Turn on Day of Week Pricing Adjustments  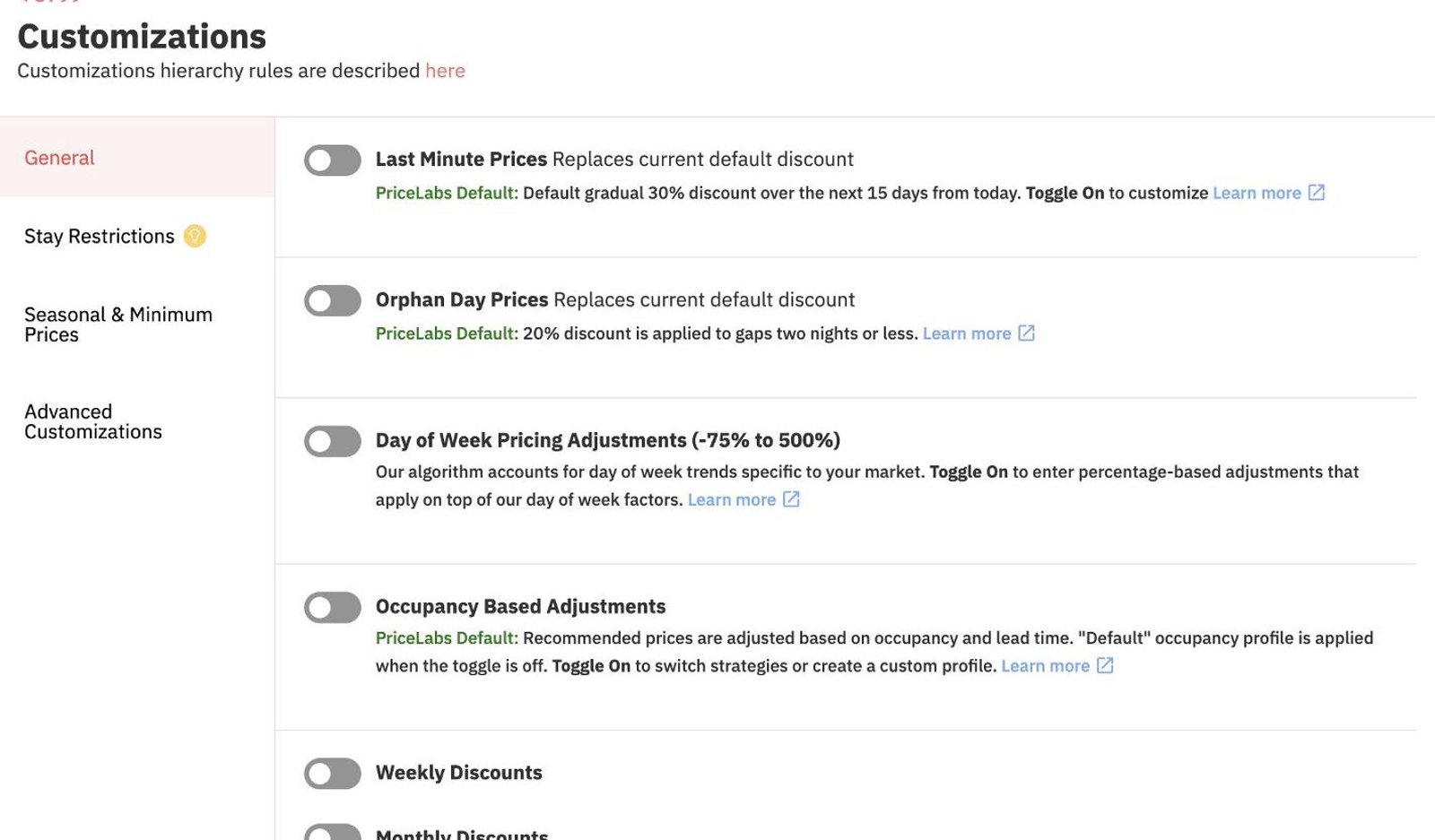coord(333,442)
